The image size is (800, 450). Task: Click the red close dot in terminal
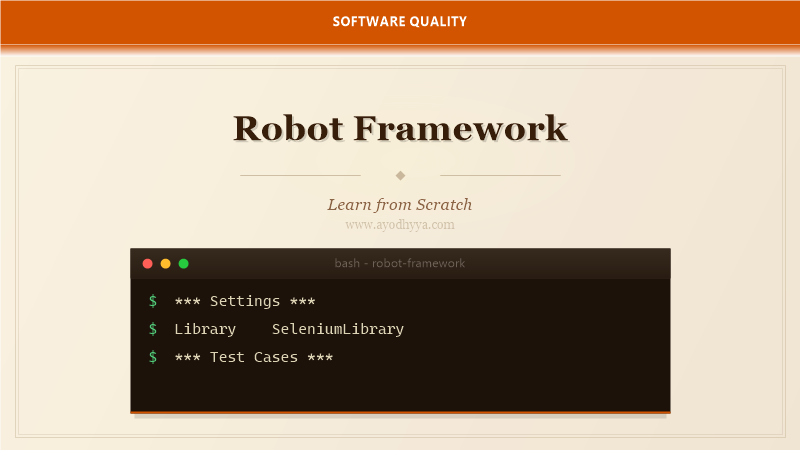(147, 263)
